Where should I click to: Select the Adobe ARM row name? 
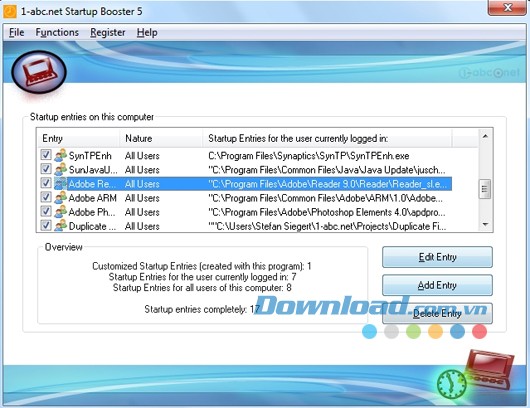click(x=93, y=198)
